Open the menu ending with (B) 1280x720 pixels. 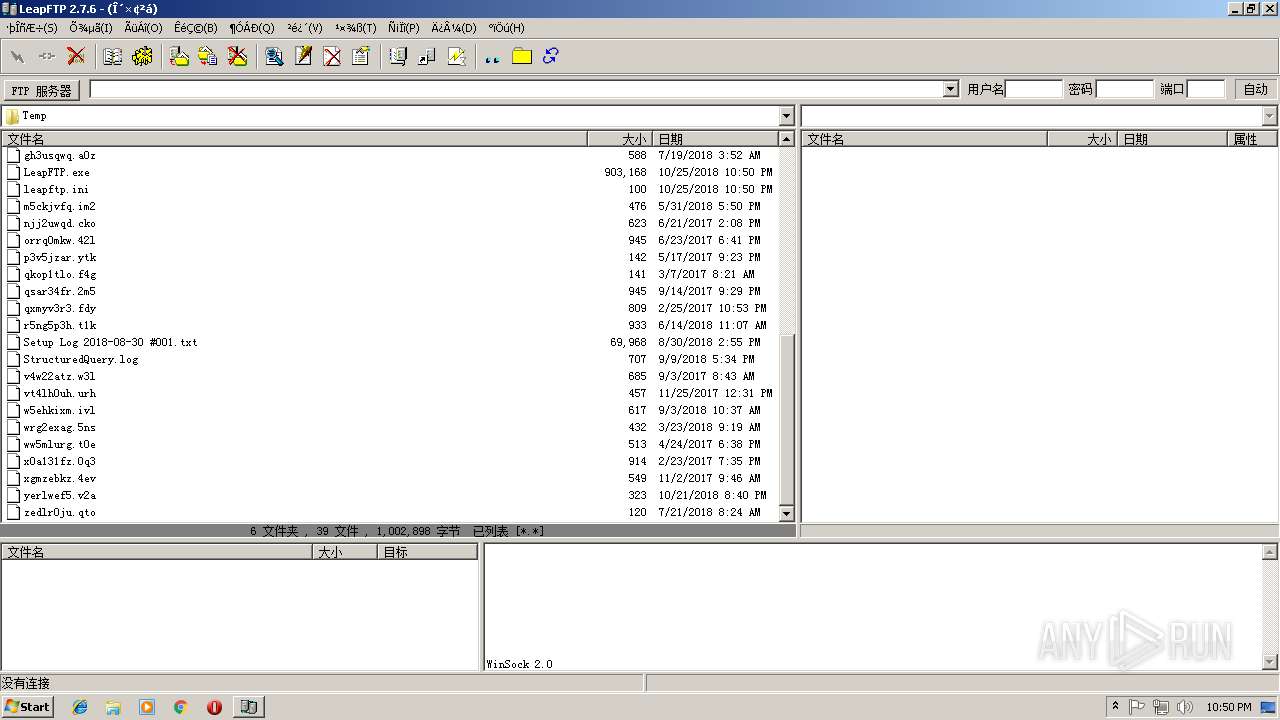(196, 28)
